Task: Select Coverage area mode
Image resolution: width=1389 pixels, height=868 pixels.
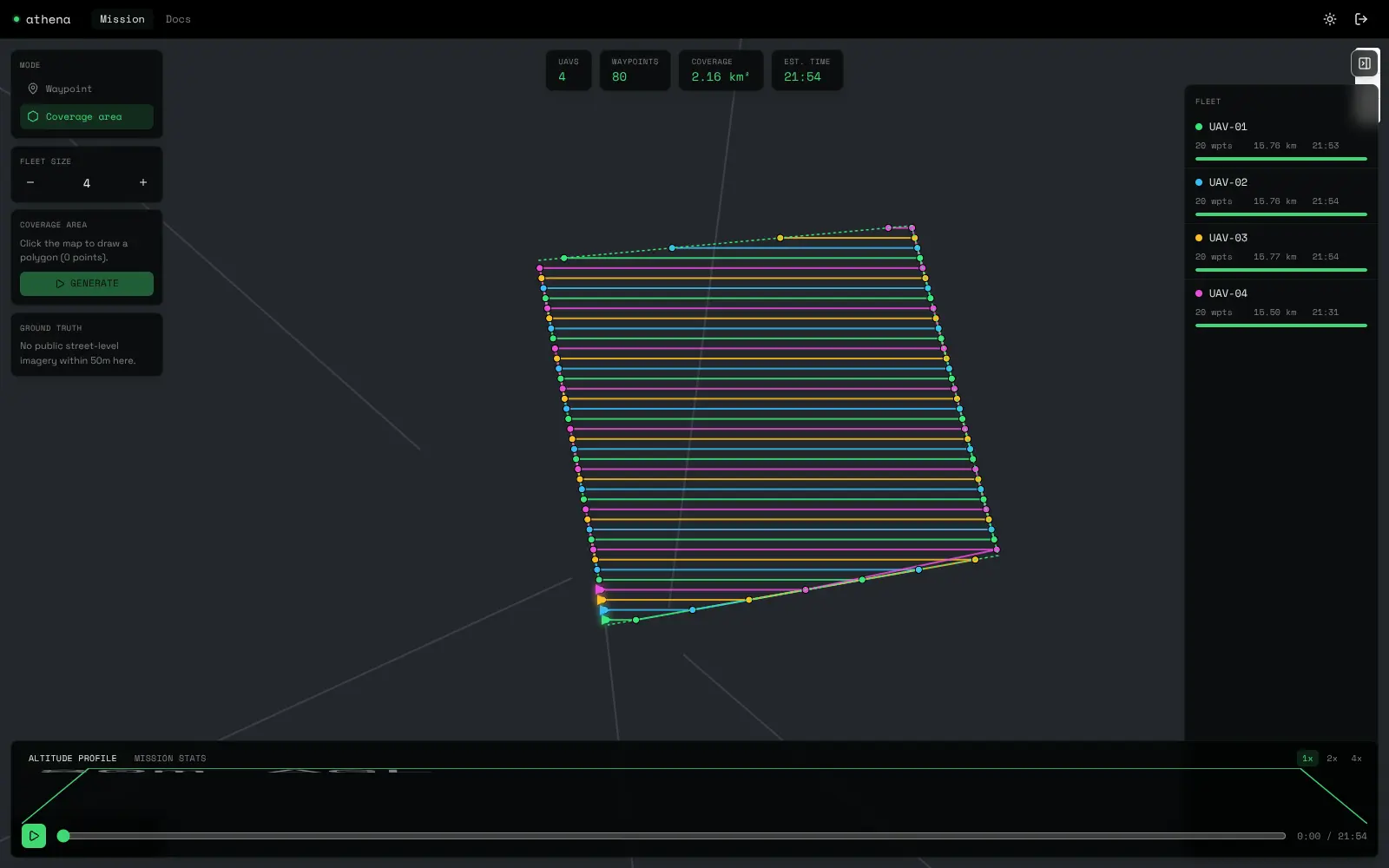Action: 86,116
